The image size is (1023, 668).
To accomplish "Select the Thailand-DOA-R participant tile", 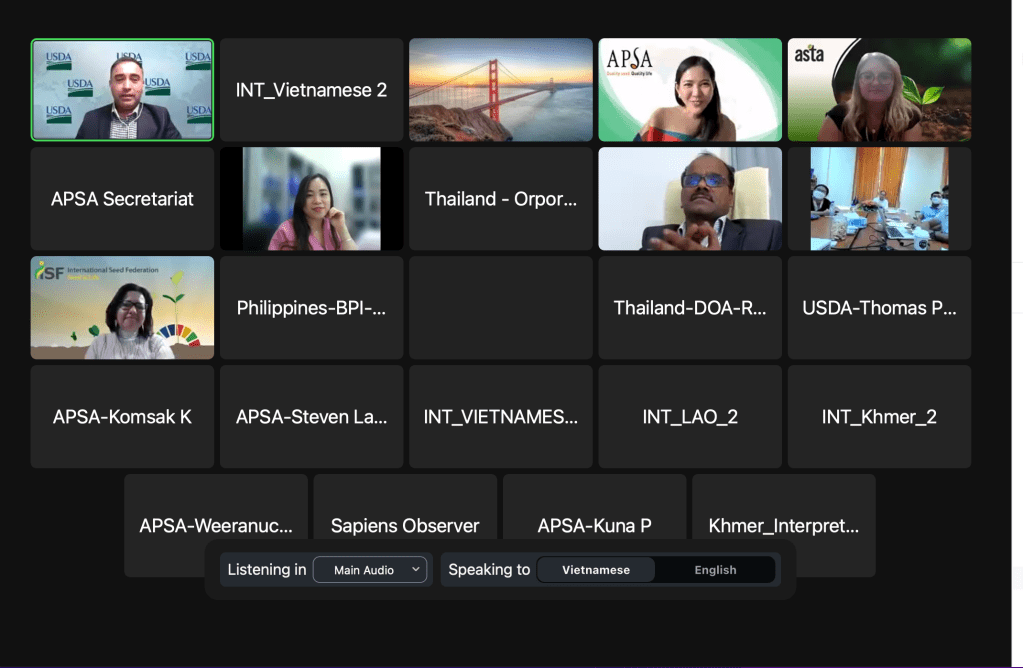I will tap(690, 308).
